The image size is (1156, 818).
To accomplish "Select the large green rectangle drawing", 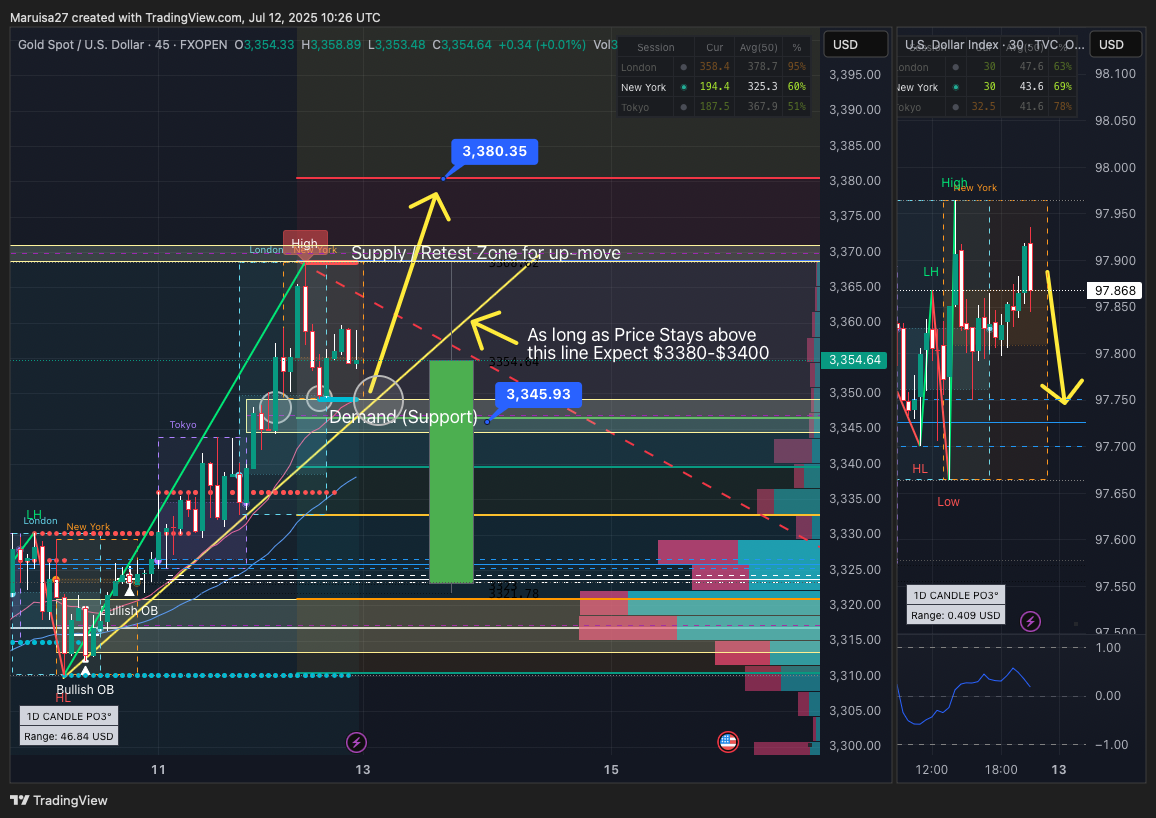I will (451, 472).
